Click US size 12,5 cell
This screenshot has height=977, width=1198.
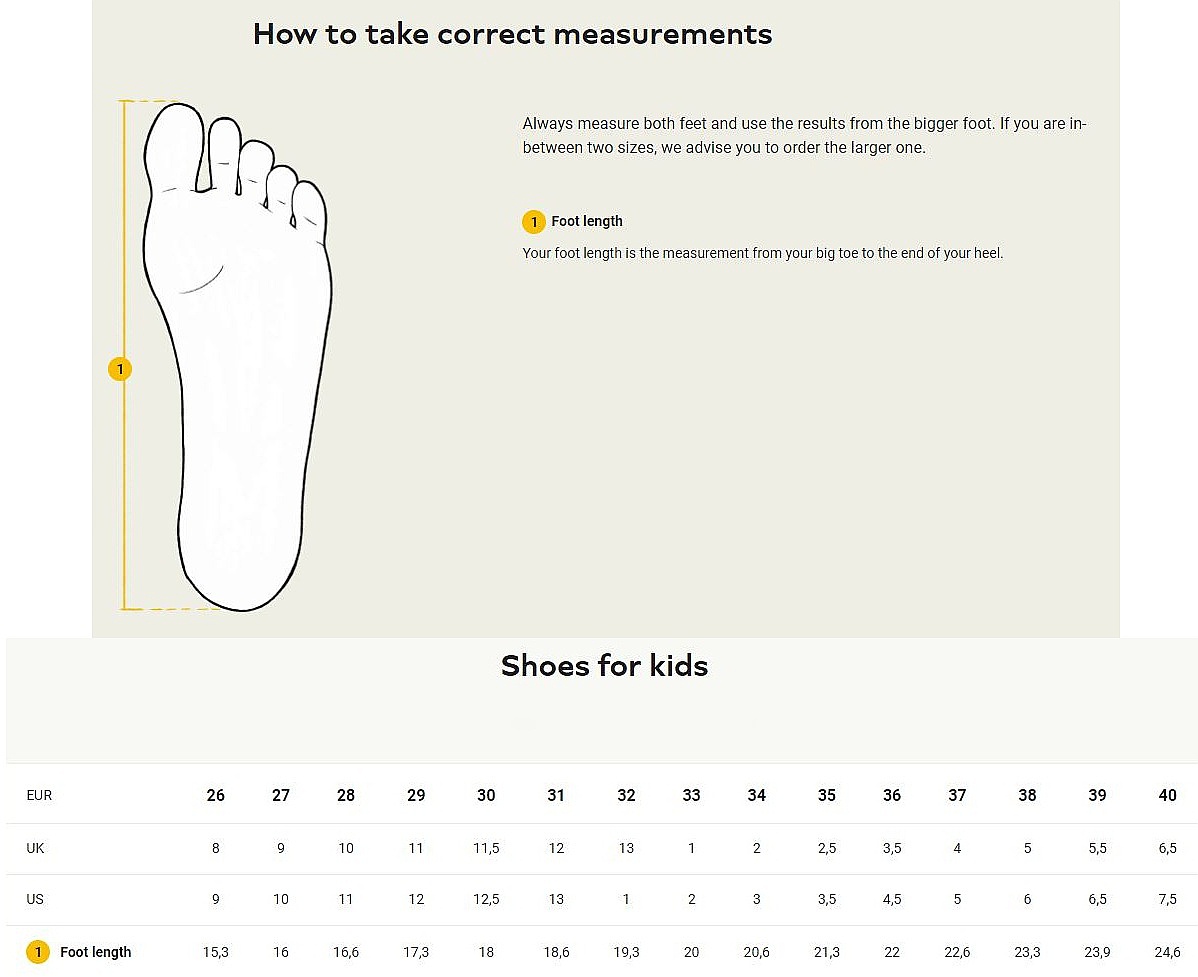tap(486, 899)
